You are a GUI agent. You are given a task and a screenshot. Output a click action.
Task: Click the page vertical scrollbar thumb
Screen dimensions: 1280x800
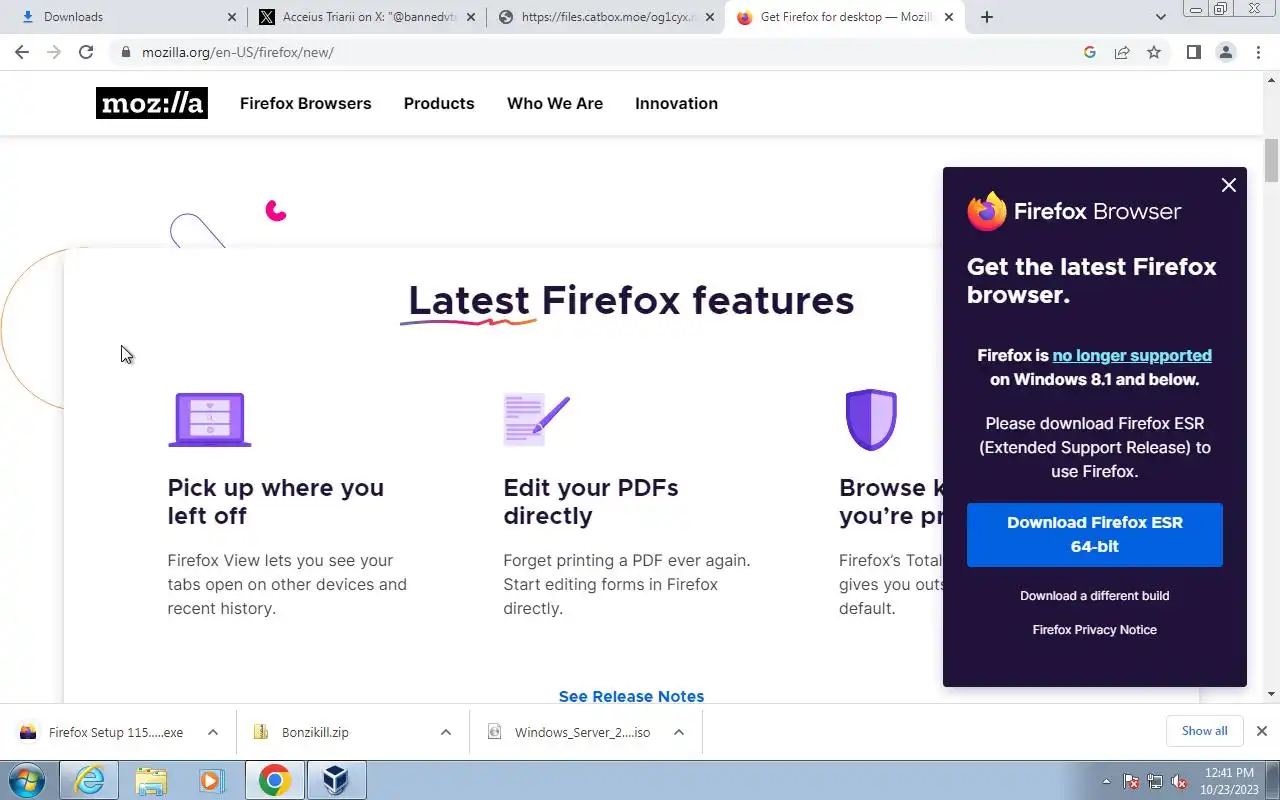click(x=1271, y=160)
